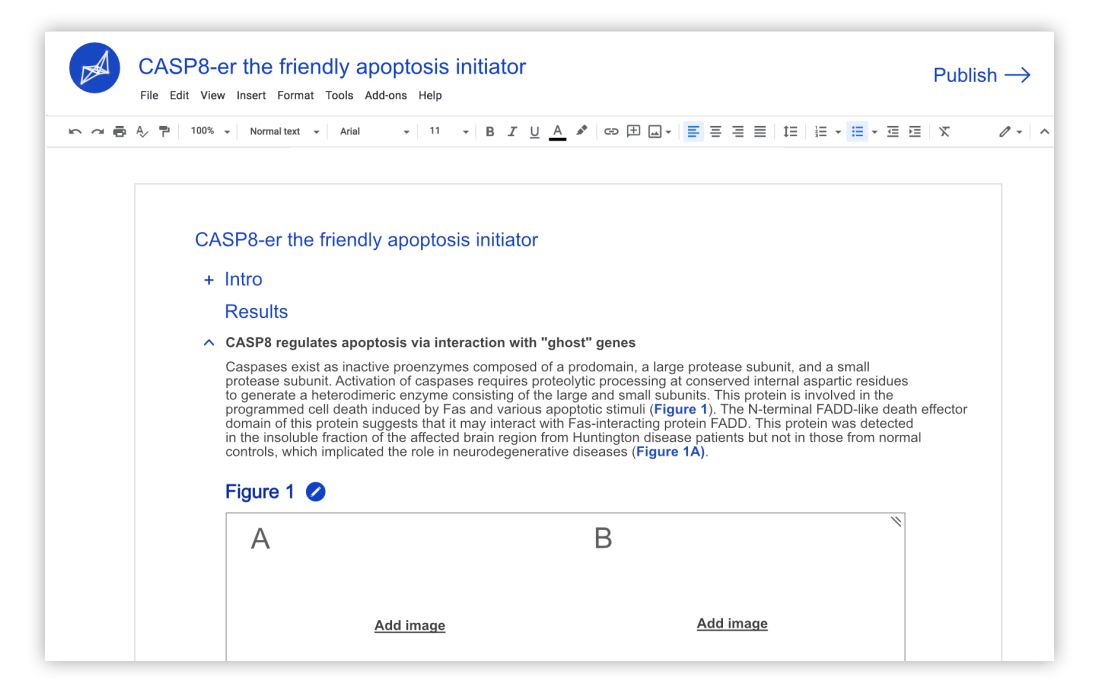Viewport: 1099px width, 692px height.
Task: Expand the Intro section
Action: pyautogui.click(x=209, y=280)
